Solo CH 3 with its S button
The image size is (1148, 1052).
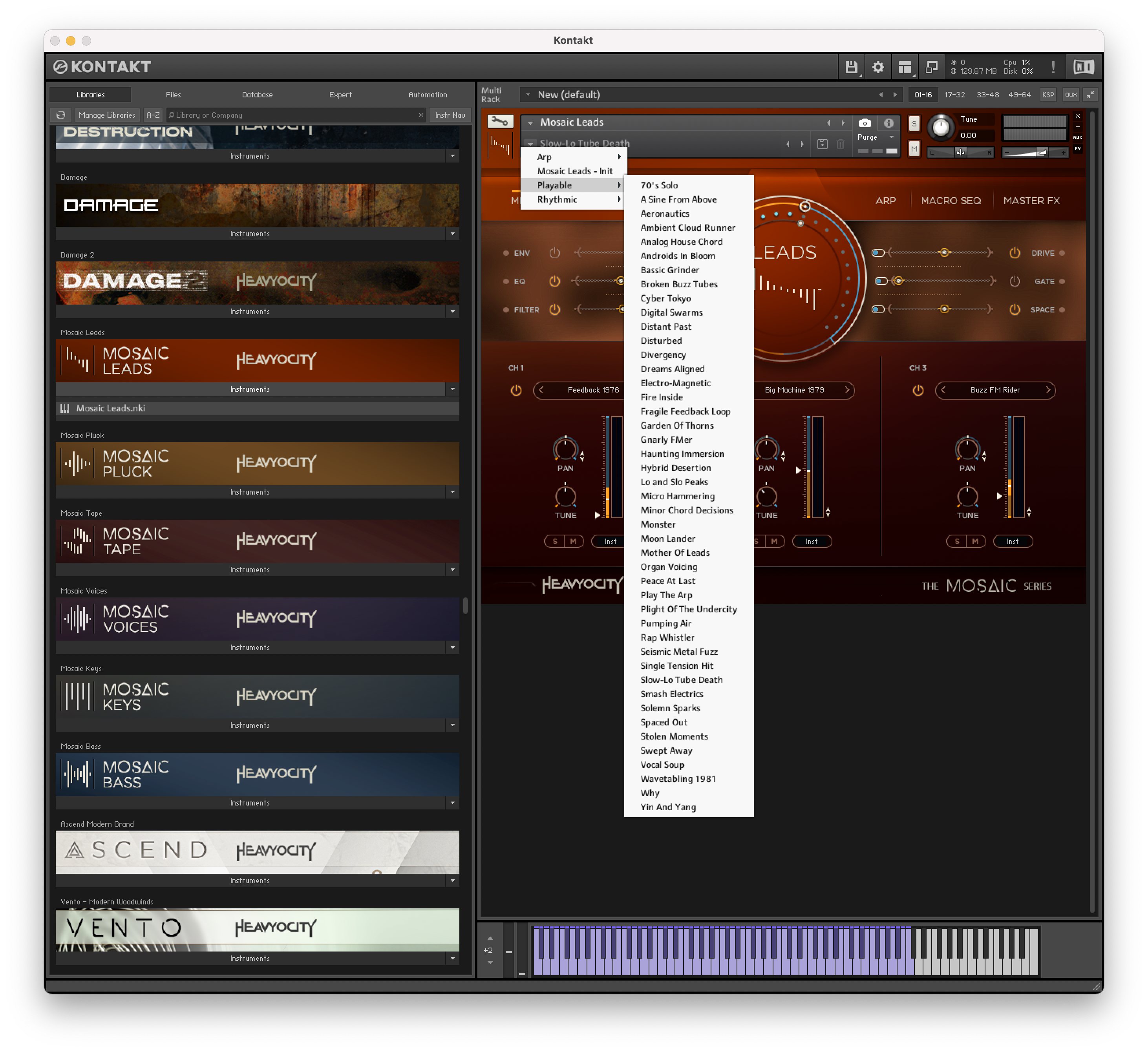tap(957, 541)
